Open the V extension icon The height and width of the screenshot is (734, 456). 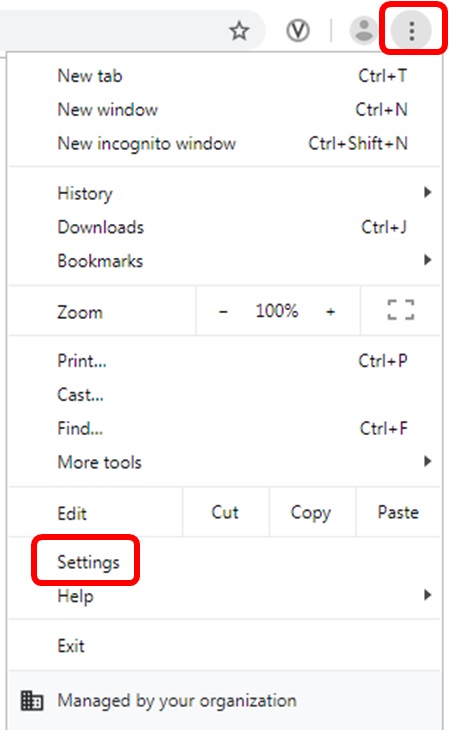(x=298, y=31)
